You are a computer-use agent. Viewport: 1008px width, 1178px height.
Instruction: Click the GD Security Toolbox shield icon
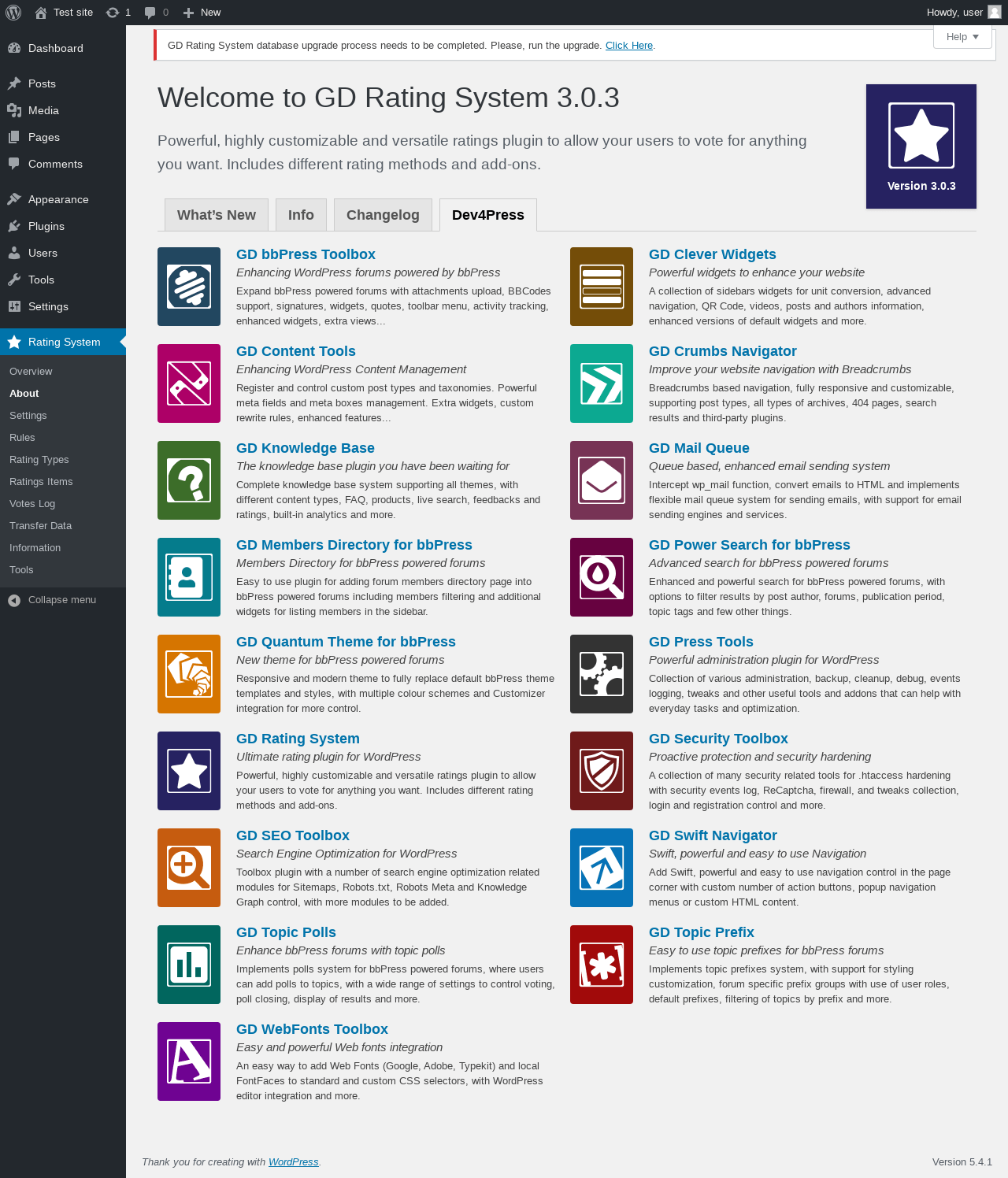[x=602, y=771]
